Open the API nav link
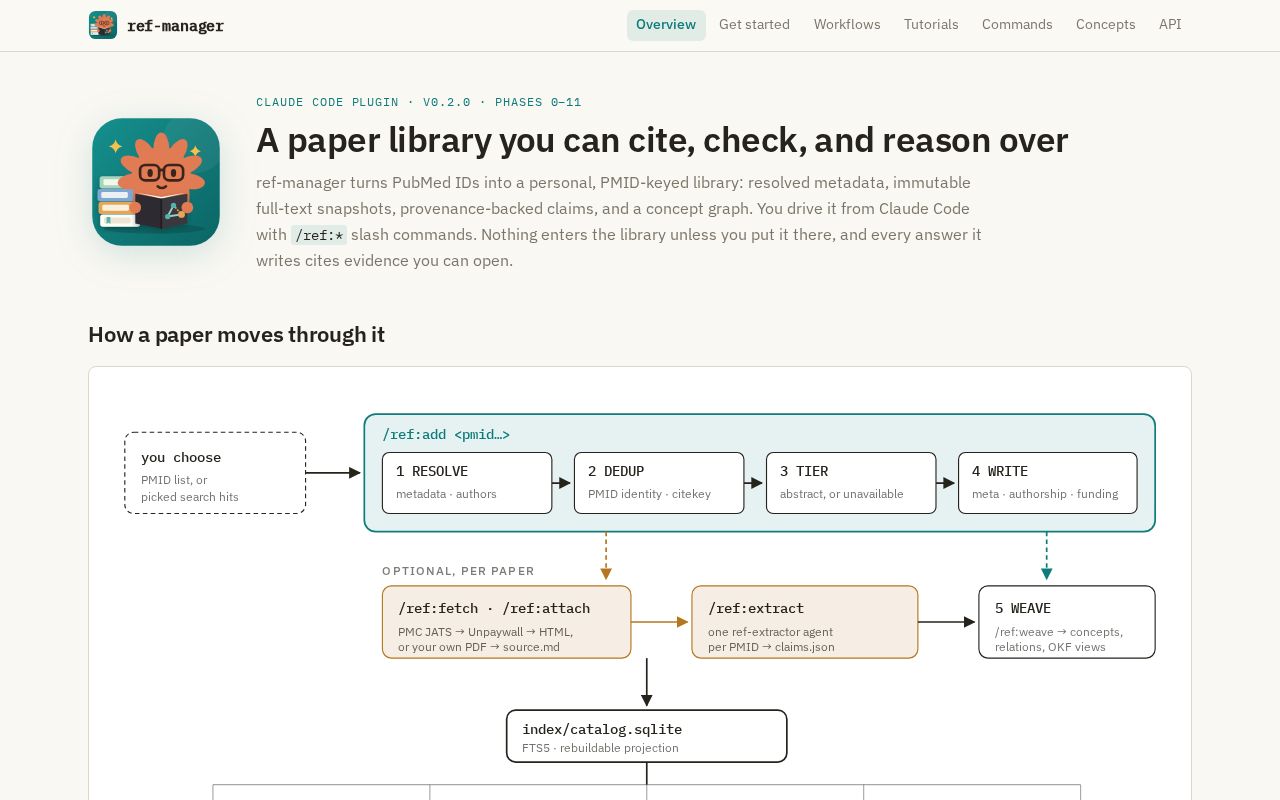The height and width of the screenshot is (800, 1280). coord(1170,25)
